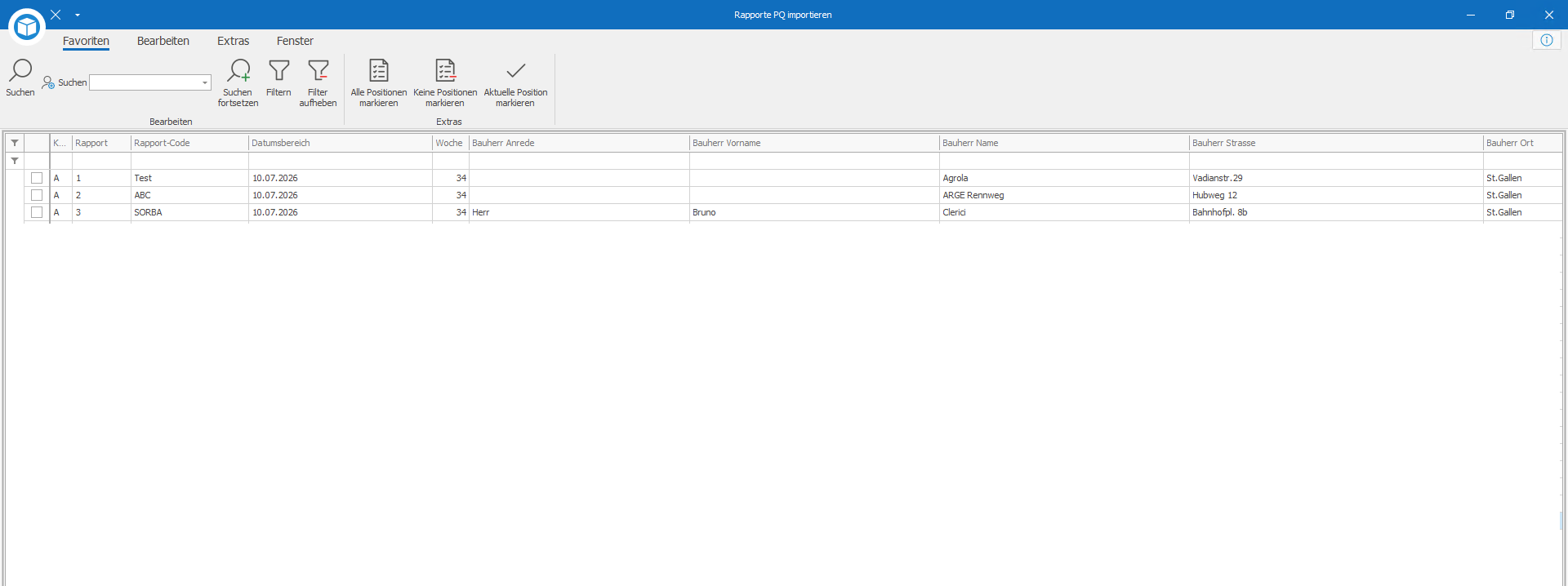This screenshot has height=586, width=1568.
Task: Click the X icon in the quick access bar
Action: coord(56,15)
